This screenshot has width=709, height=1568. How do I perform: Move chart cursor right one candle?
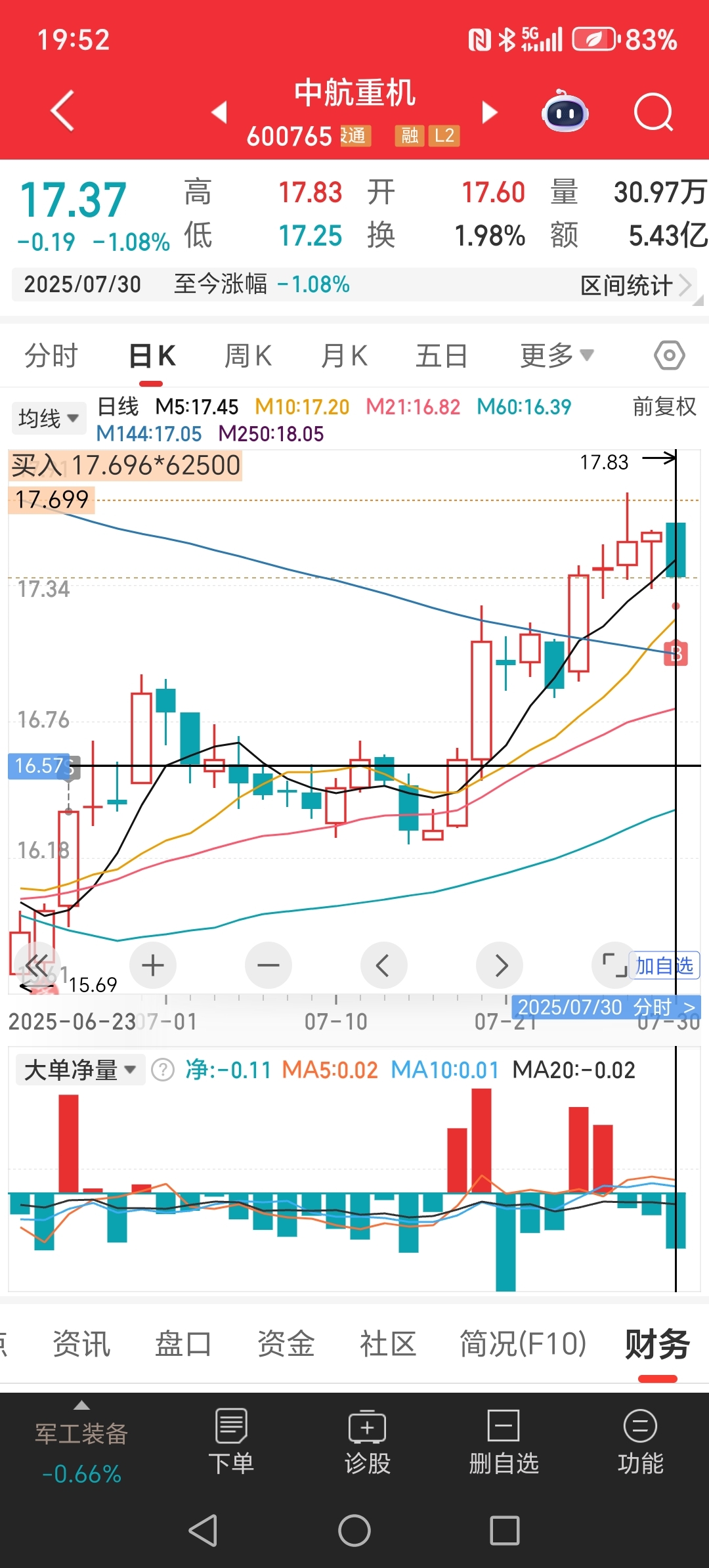[500, 965]
